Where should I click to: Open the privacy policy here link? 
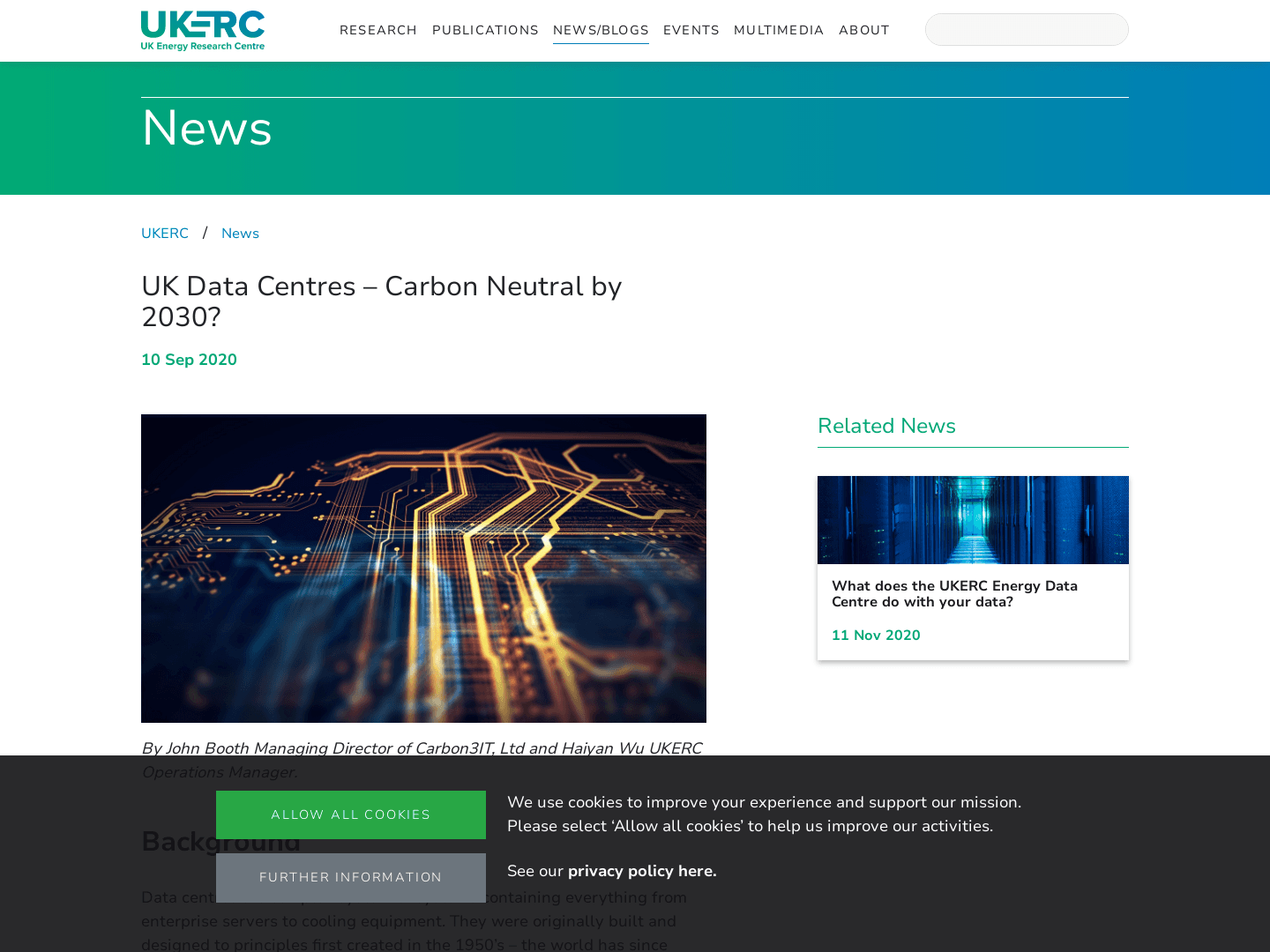point(641,871)
